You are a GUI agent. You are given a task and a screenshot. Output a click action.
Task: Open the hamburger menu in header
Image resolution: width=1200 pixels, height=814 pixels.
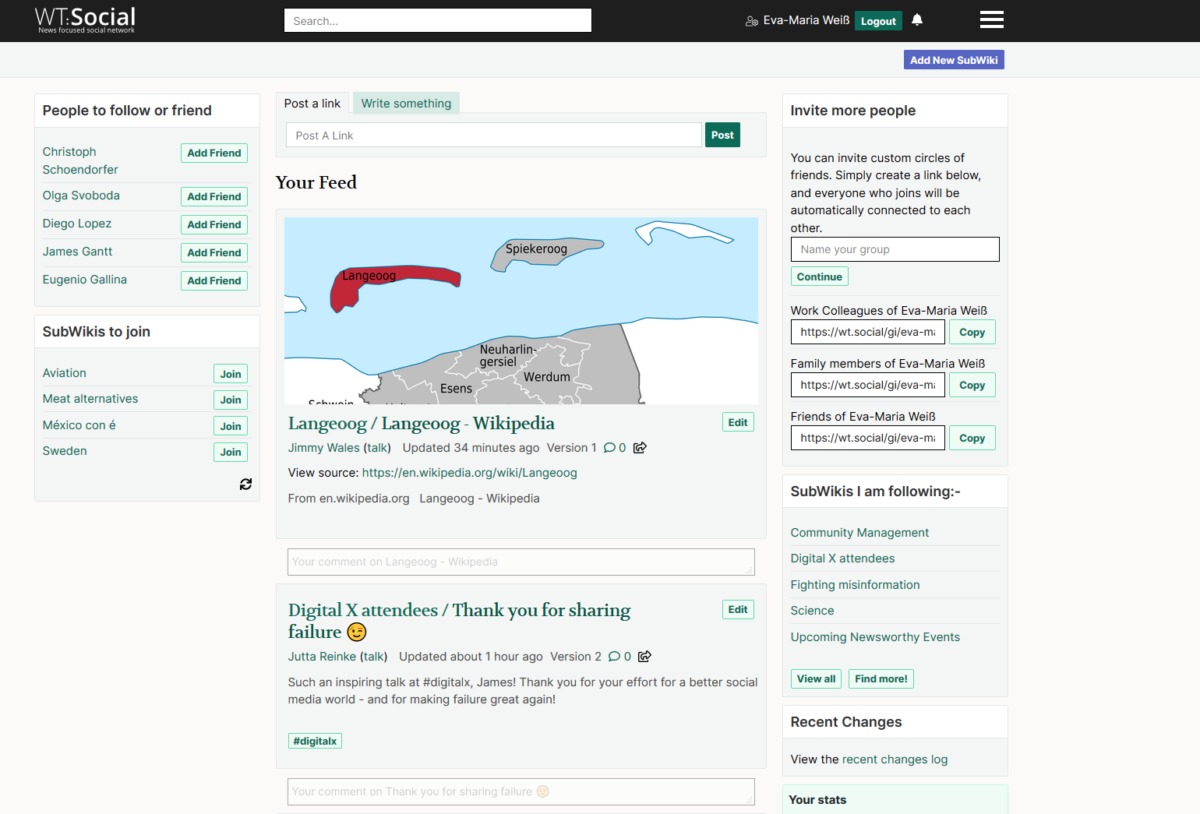[991, 20]
